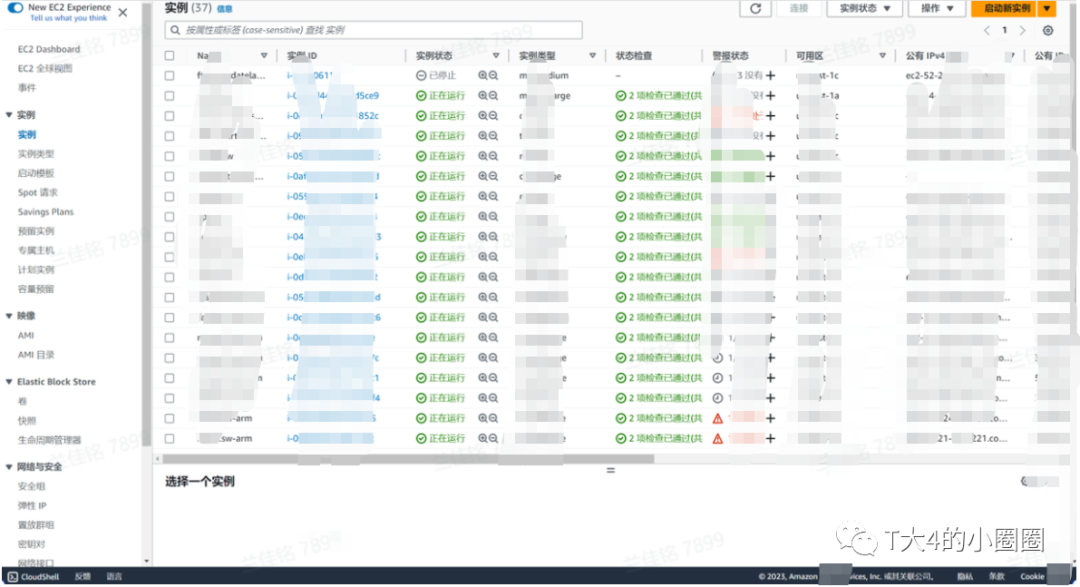The image size is (1080, 587).
Task: Check the stopped instance row checkbox
Action: point(169,76)
